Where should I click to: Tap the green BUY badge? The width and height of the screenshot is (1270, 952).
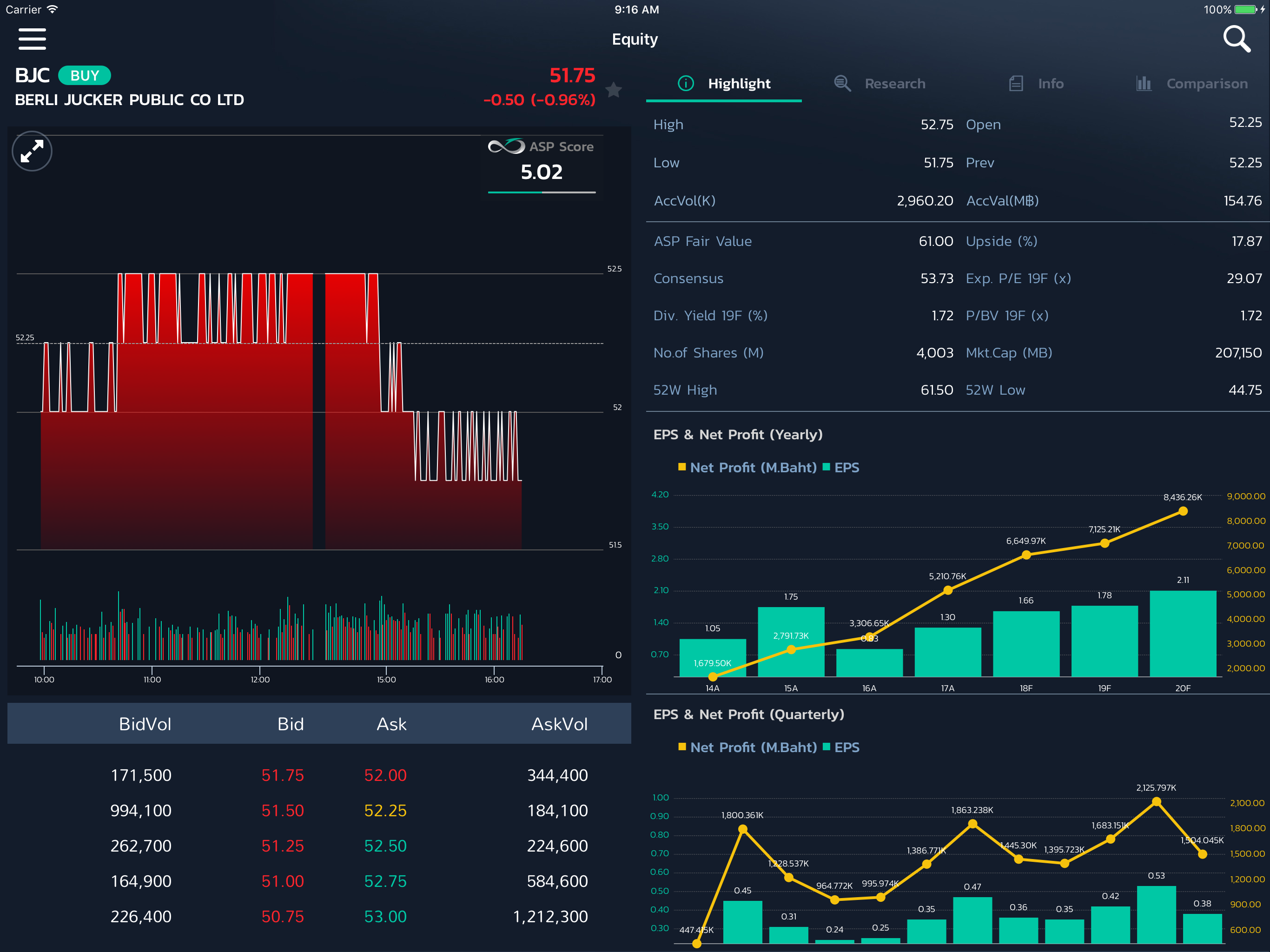(x=85, y=76)
